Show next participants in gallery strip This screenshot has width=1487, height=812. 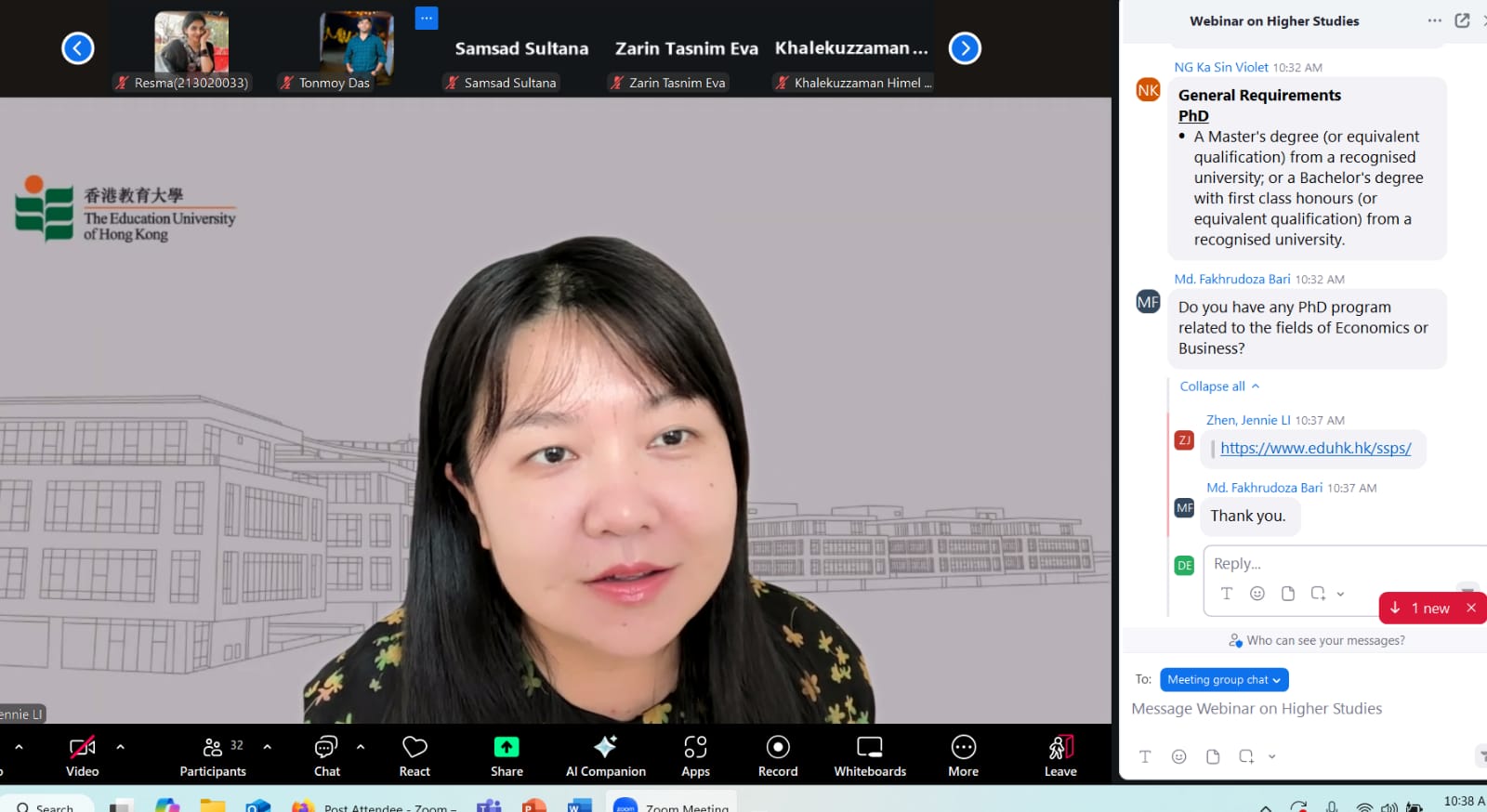pos(965,48)
